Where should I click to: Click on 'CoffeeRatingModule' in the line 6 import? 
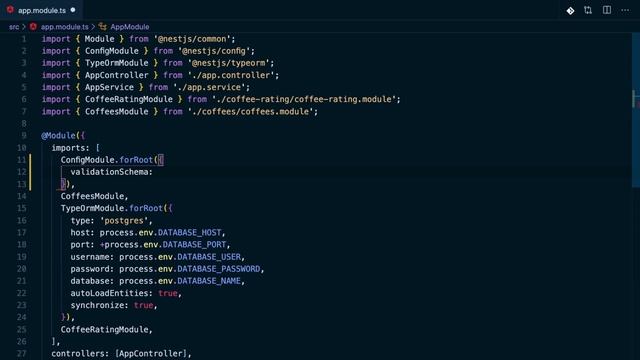point(129,100)
